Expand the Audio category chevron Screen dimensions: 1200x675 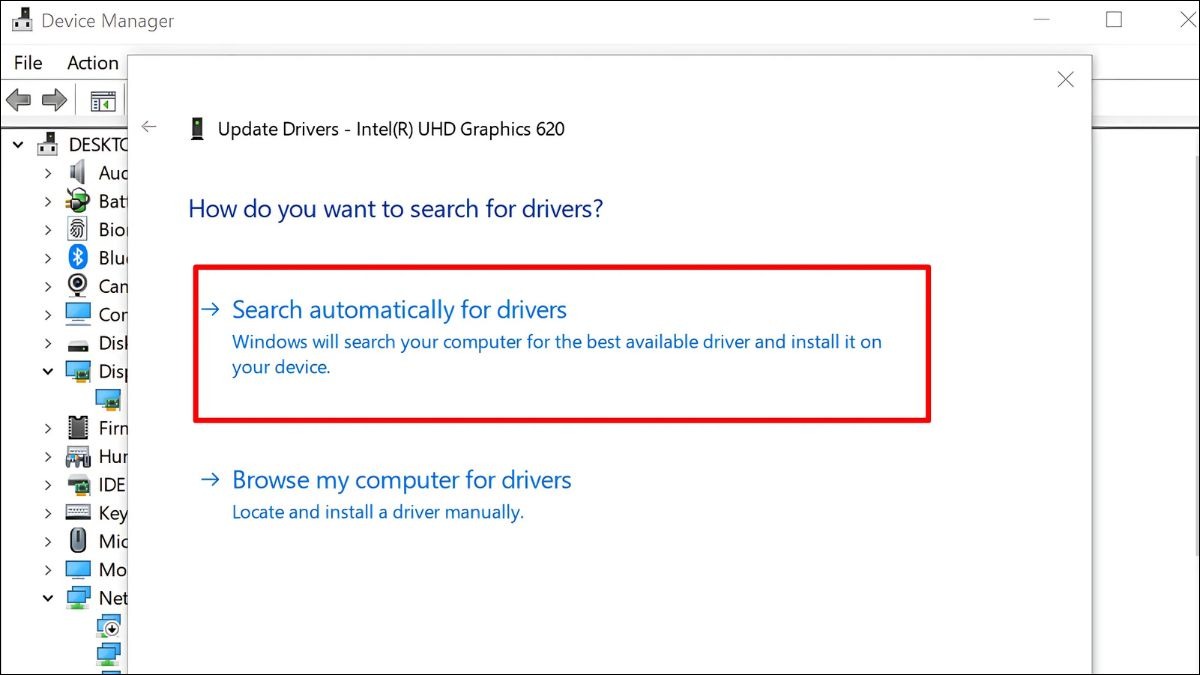[48, 173]
